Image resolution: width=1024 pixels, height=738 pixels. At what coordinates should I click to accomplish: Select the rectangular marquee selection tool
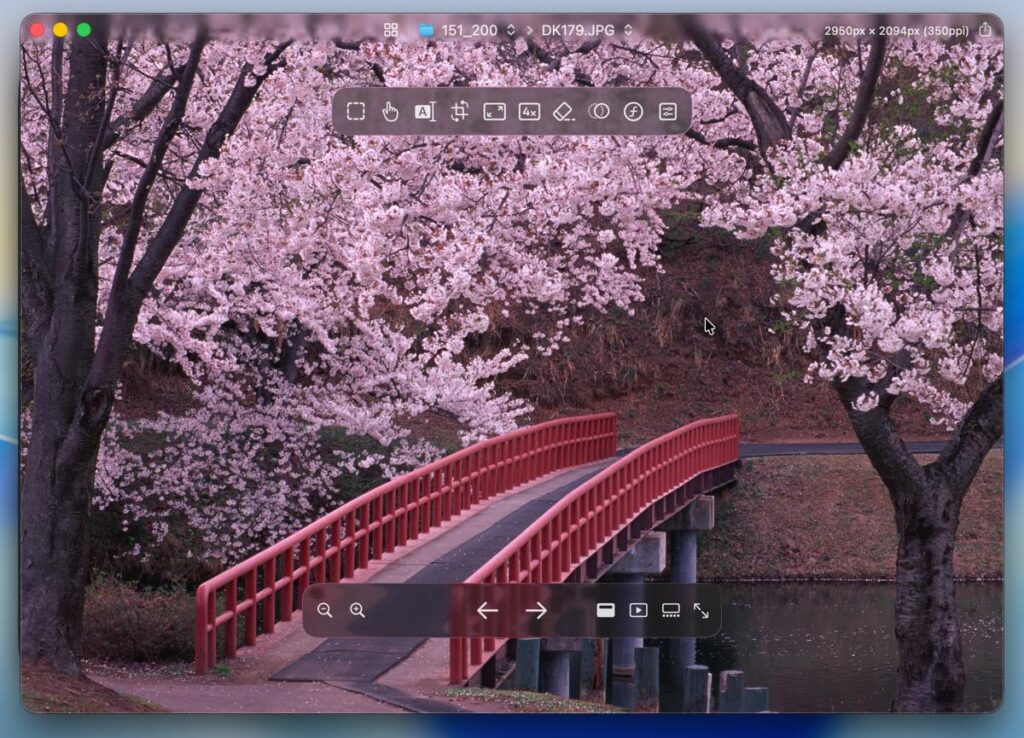[x=356, y=111]
